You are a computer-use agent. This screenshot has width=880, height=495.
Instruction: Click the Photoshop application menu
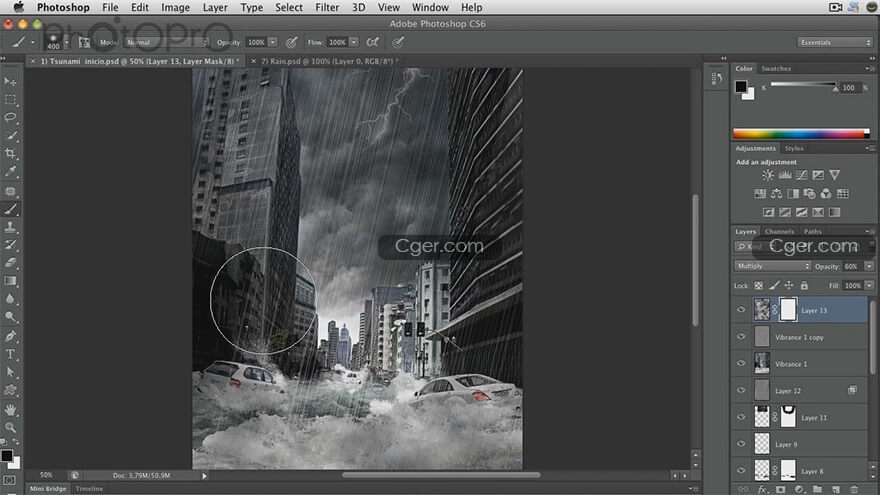pos(63,7)
